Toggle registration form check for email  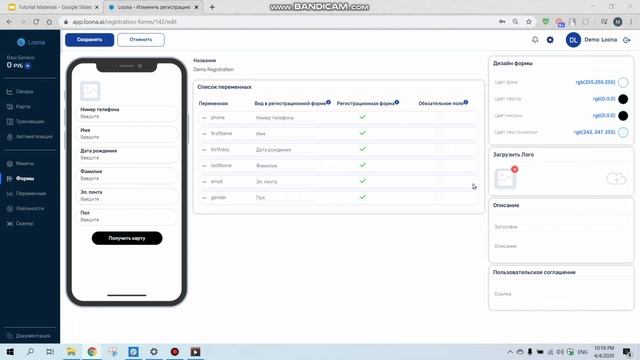point(362,181)
